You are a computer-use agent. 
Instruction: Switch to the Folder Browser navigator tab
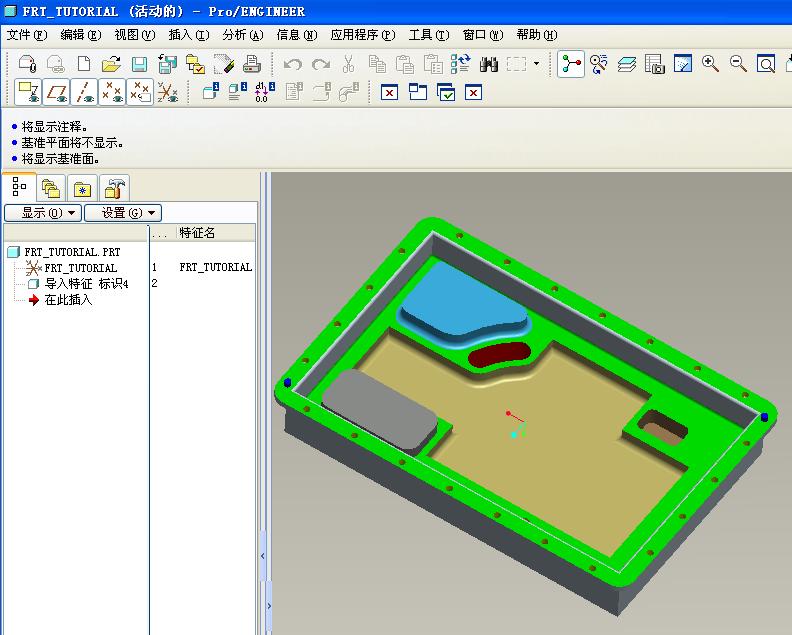51,188
